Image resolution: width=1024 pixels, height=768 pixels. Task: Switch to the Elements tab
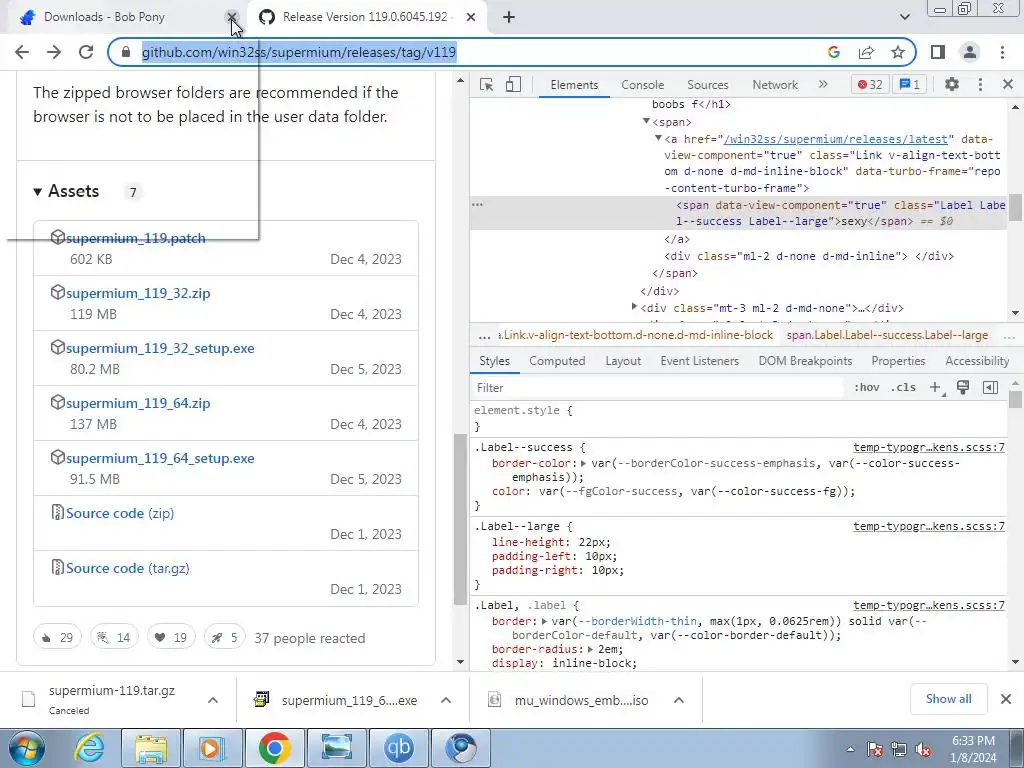pos(574,85)
